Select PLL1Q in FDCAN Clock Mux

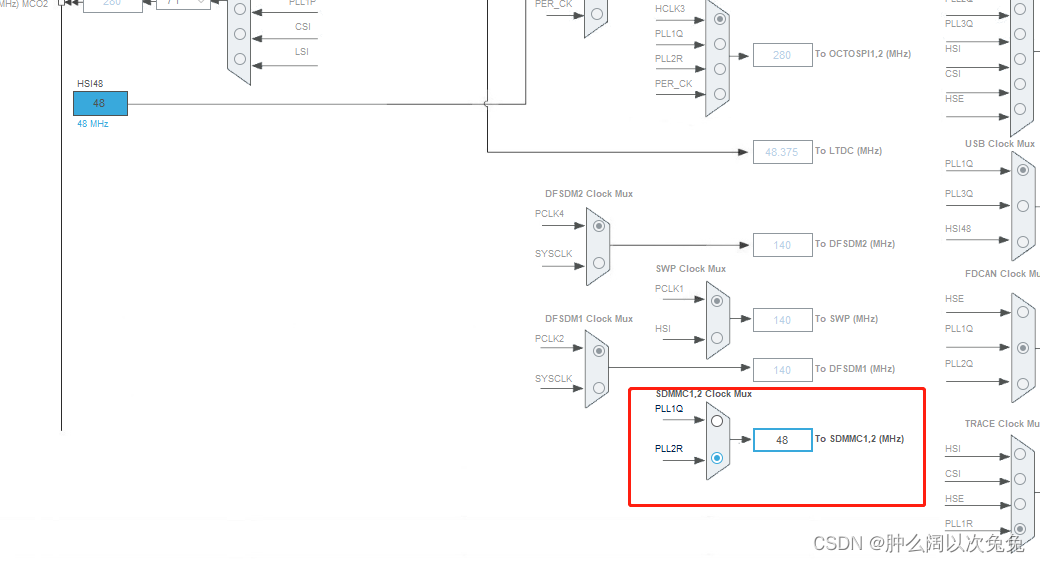tap(1023, 348)
